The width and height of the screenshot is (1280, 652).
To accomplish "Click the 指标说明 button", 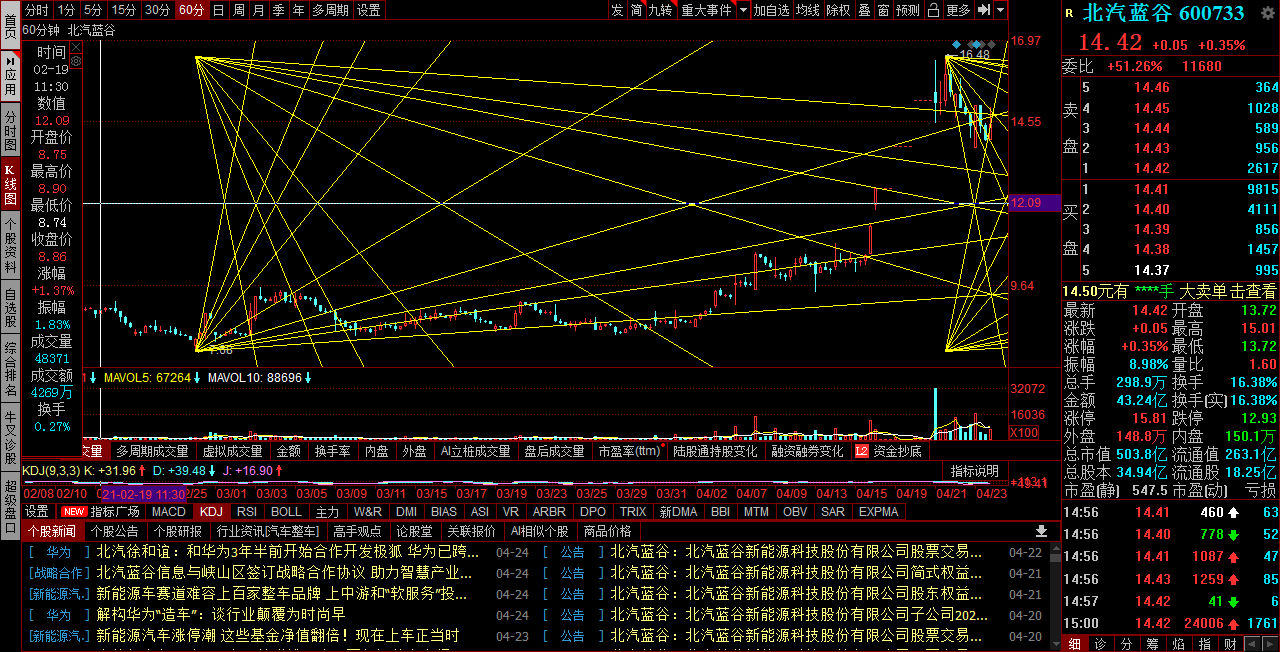I will click(975, 470).
